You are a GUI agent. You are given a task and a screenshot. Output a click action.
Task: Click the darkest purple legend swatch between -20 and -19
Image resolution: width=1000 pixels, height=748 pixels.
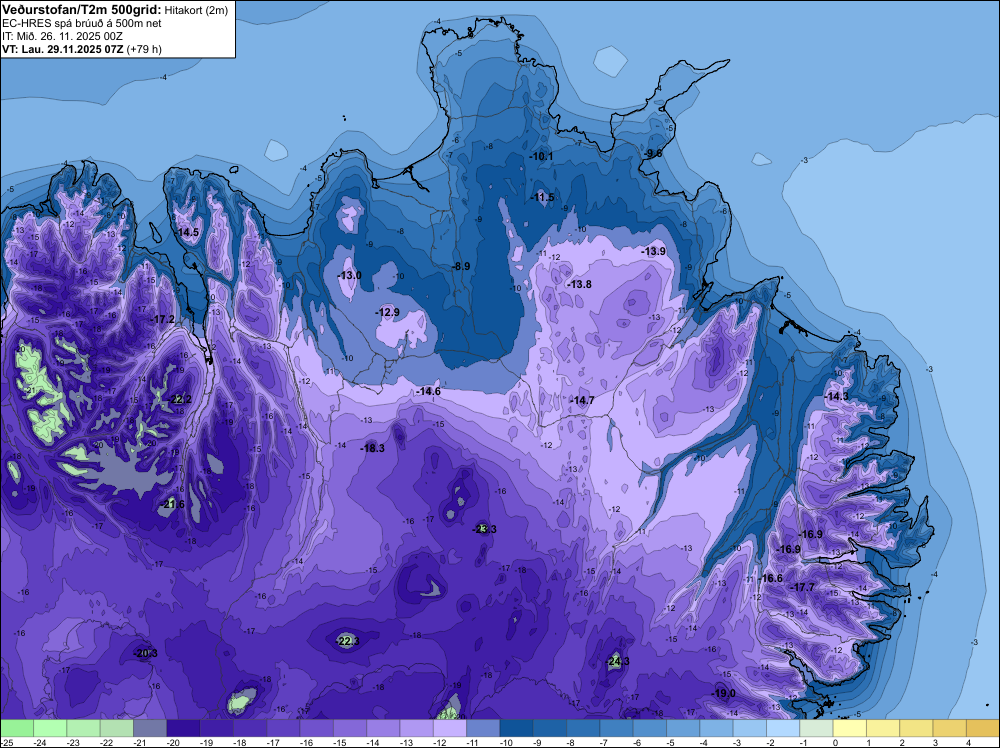(183, 728)
